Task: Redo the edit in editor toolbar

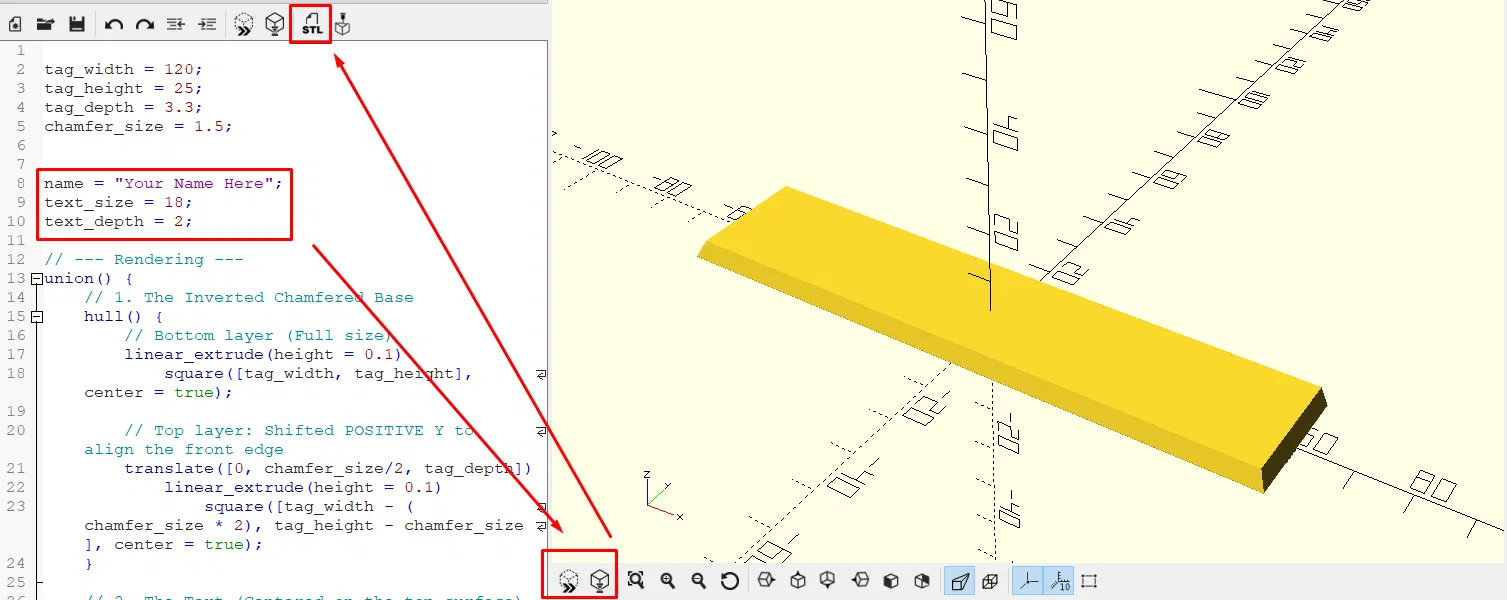Action: [145, 24]
